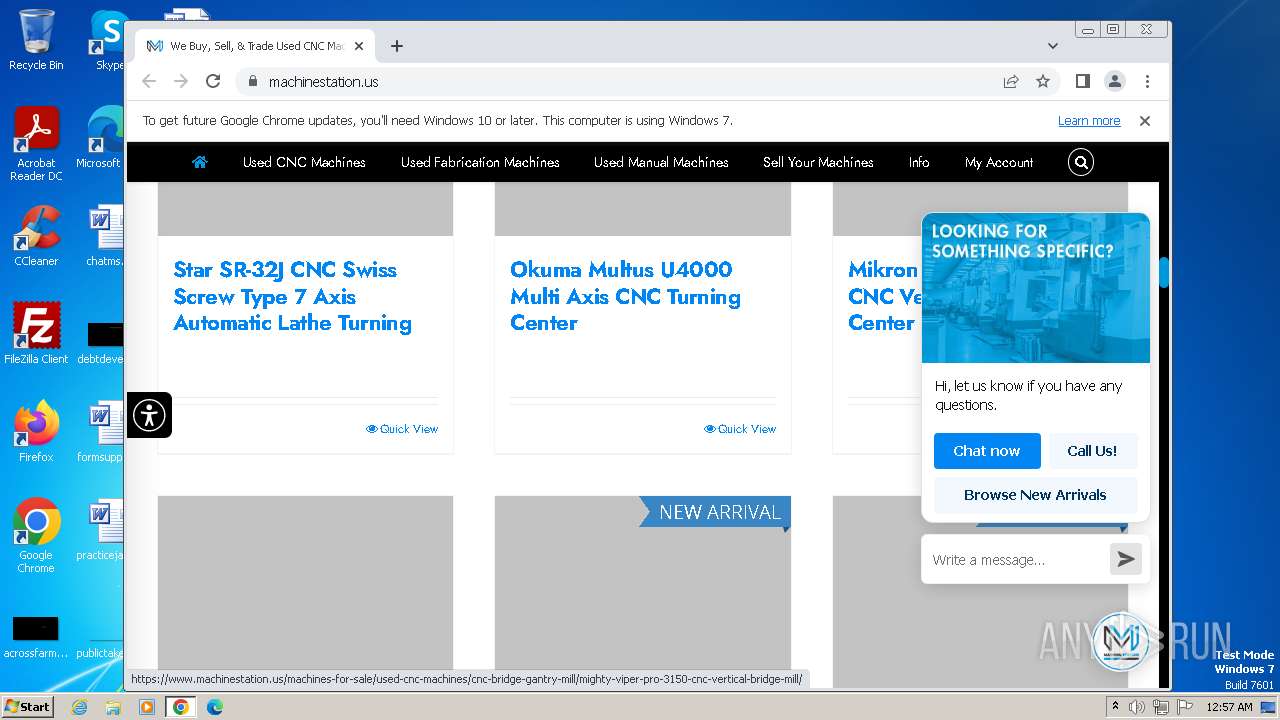Click the volume speaker tray icon
Screen dimensions: 1280x720
pos(1137,707)
